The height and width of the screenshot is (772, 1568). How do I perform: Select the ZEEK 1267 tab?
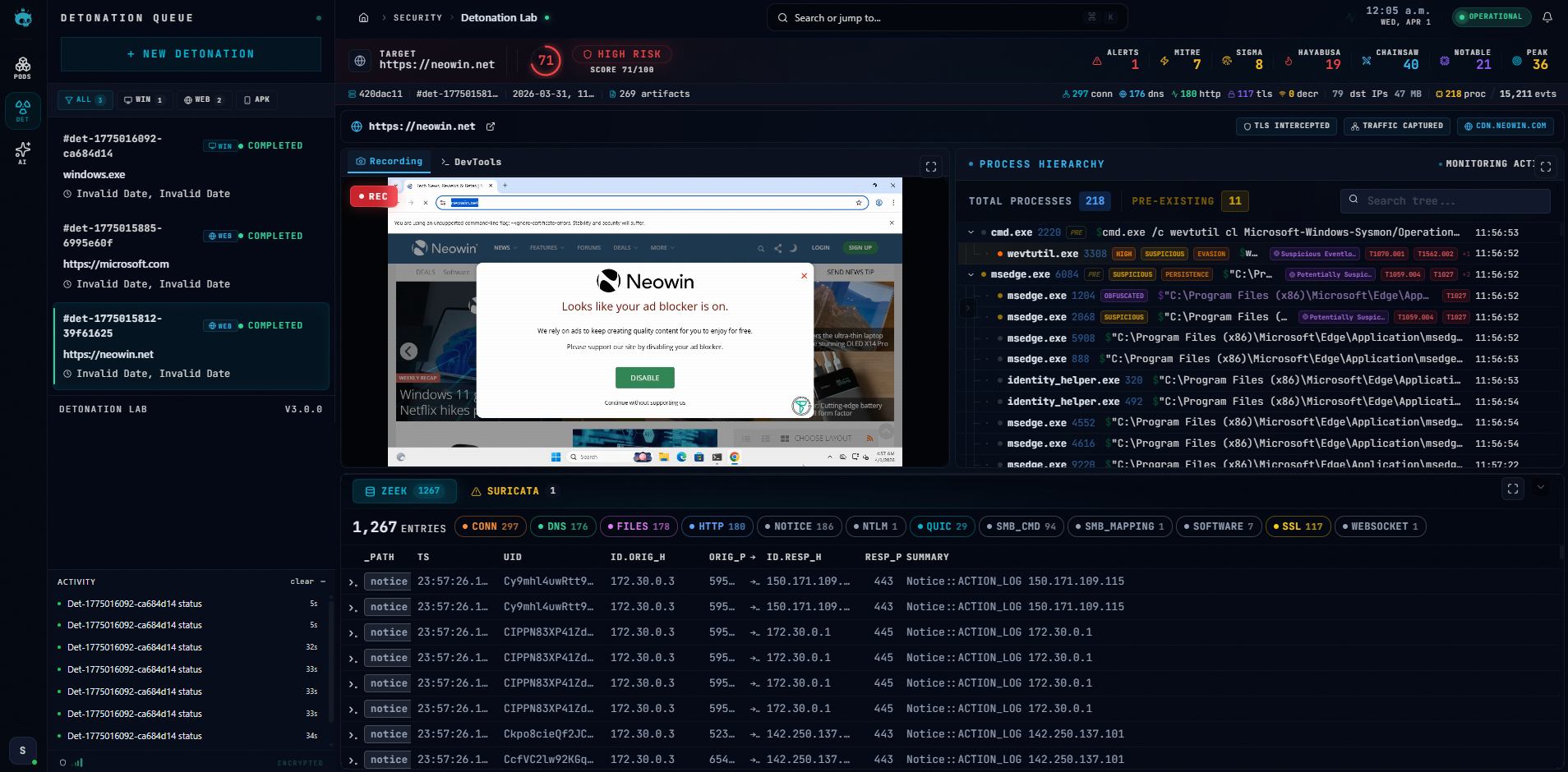point(403,491)
